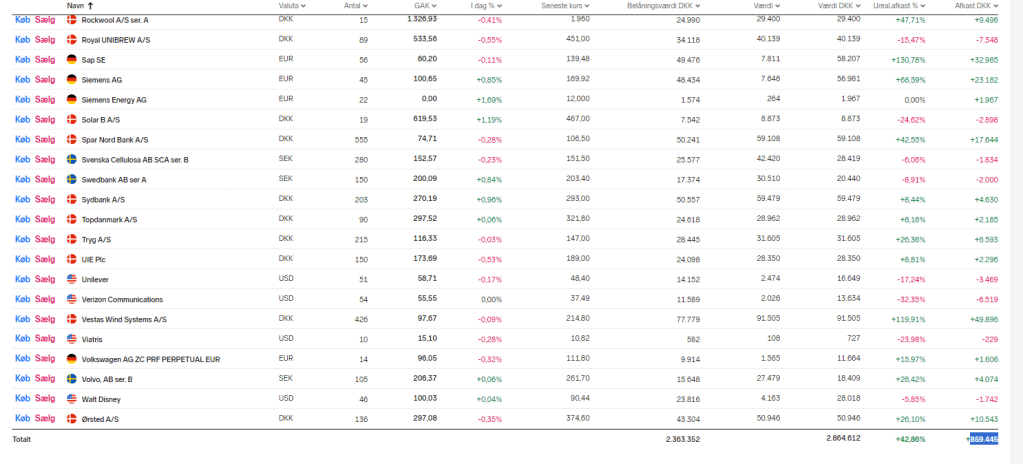Click the sort arrow next to Navn
Image resolution: width=1023 pixels, height=464 pixels.
click(x=91, y=6)
